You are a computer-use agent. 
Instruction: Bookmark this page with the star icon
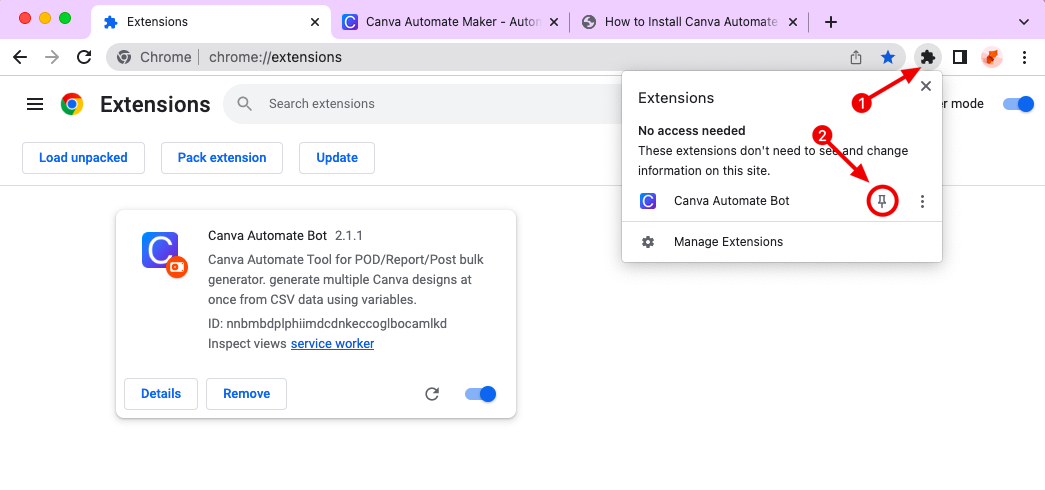(887, 57)
